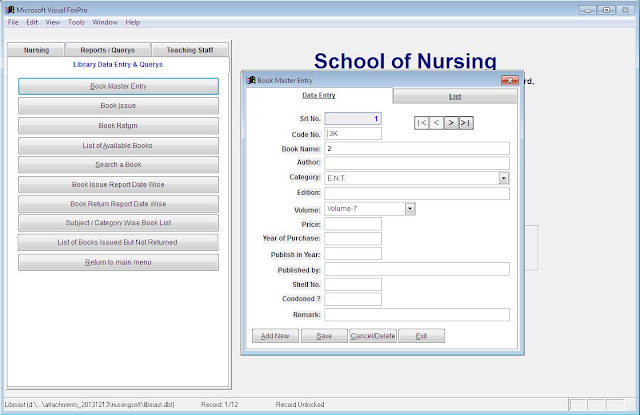
Task: Click the Condoned ? input field
Action: coord(353,299)
